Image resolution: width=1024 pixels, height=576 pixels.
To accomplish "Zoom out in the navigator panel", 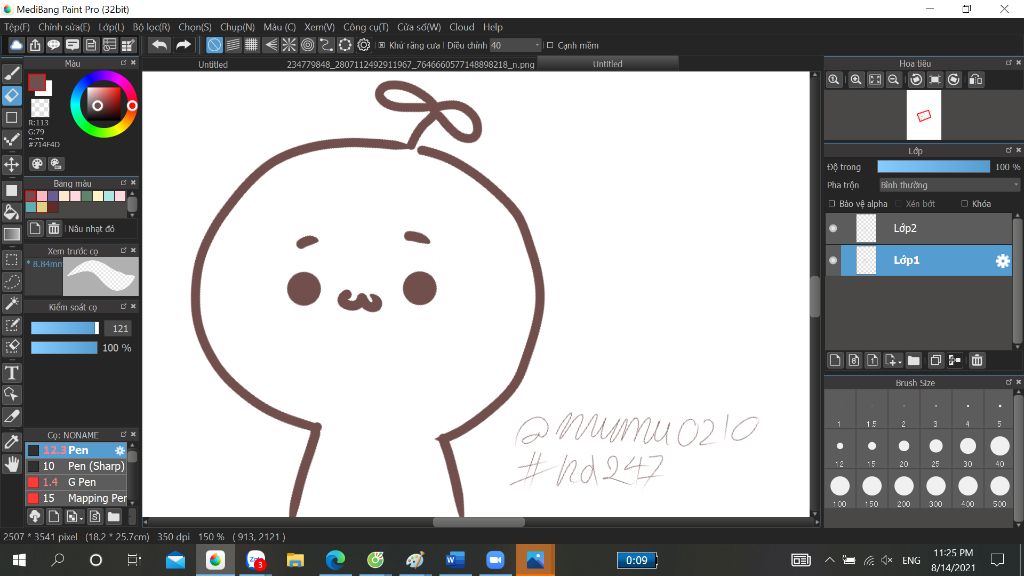I will point(893,80).
